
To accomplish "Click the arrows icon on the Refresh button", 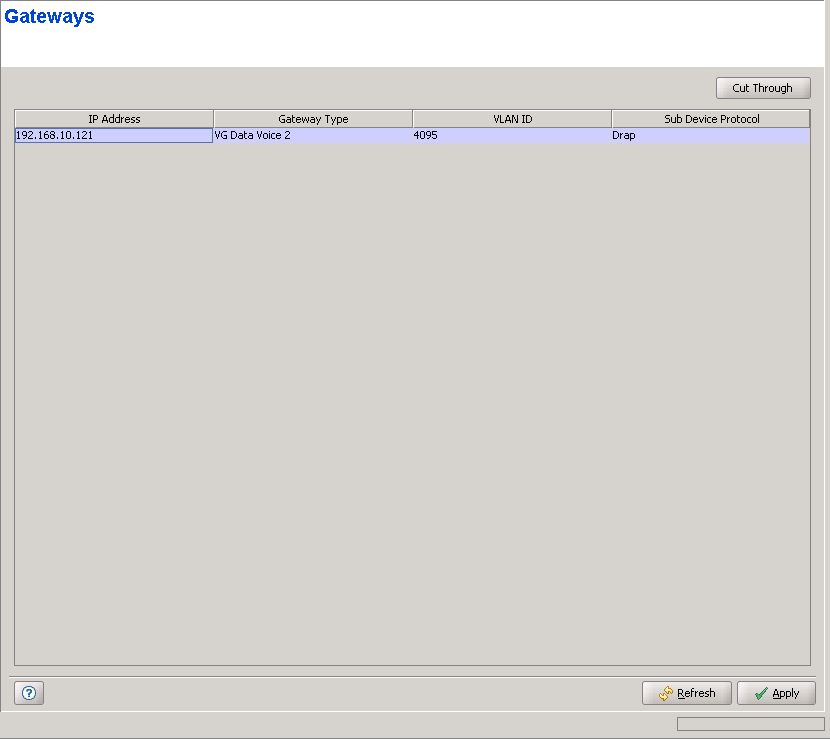I will [x=666, y=694].
